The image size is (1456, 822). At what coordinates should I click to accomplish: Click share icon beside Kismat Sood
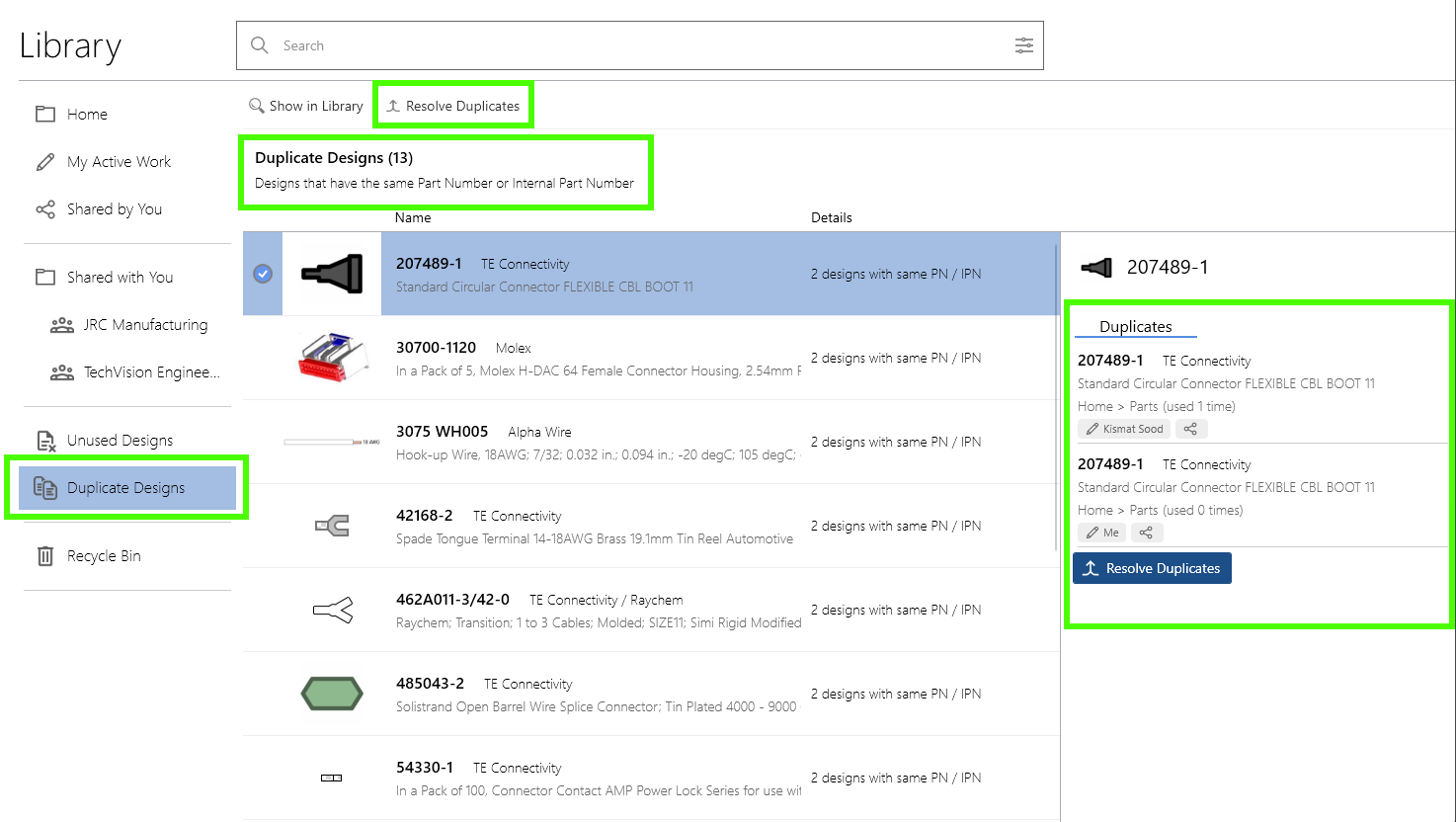(x=1191, y=429)
